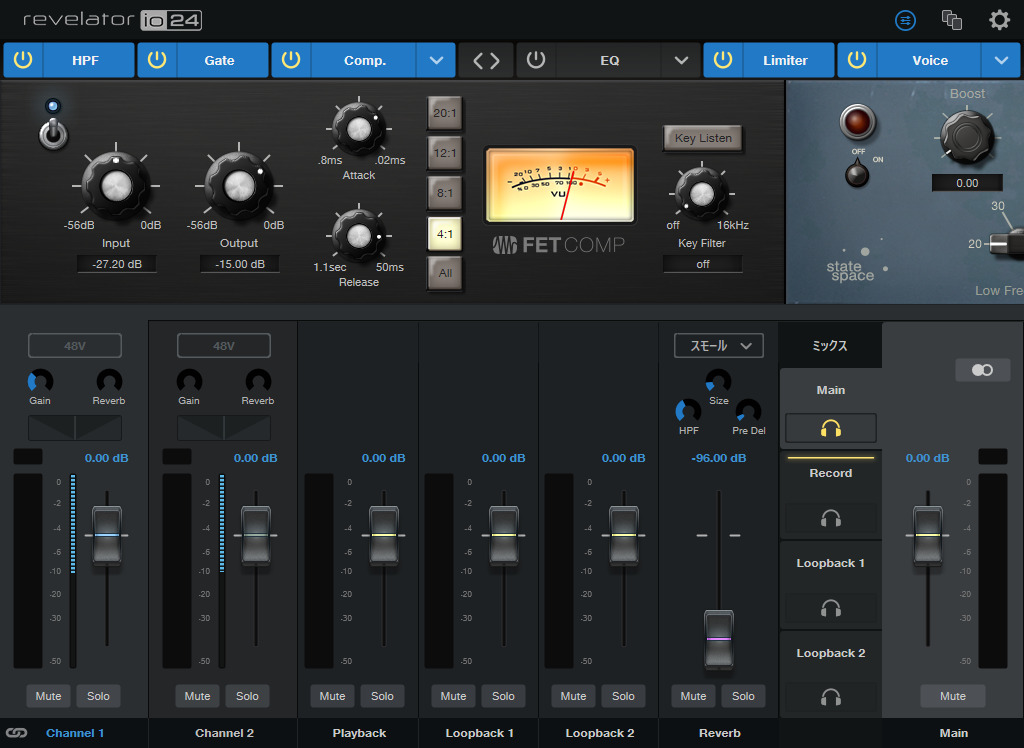Click Main mix headphone icon
This screenshot has height=748, width=1024.
(831, 429)
